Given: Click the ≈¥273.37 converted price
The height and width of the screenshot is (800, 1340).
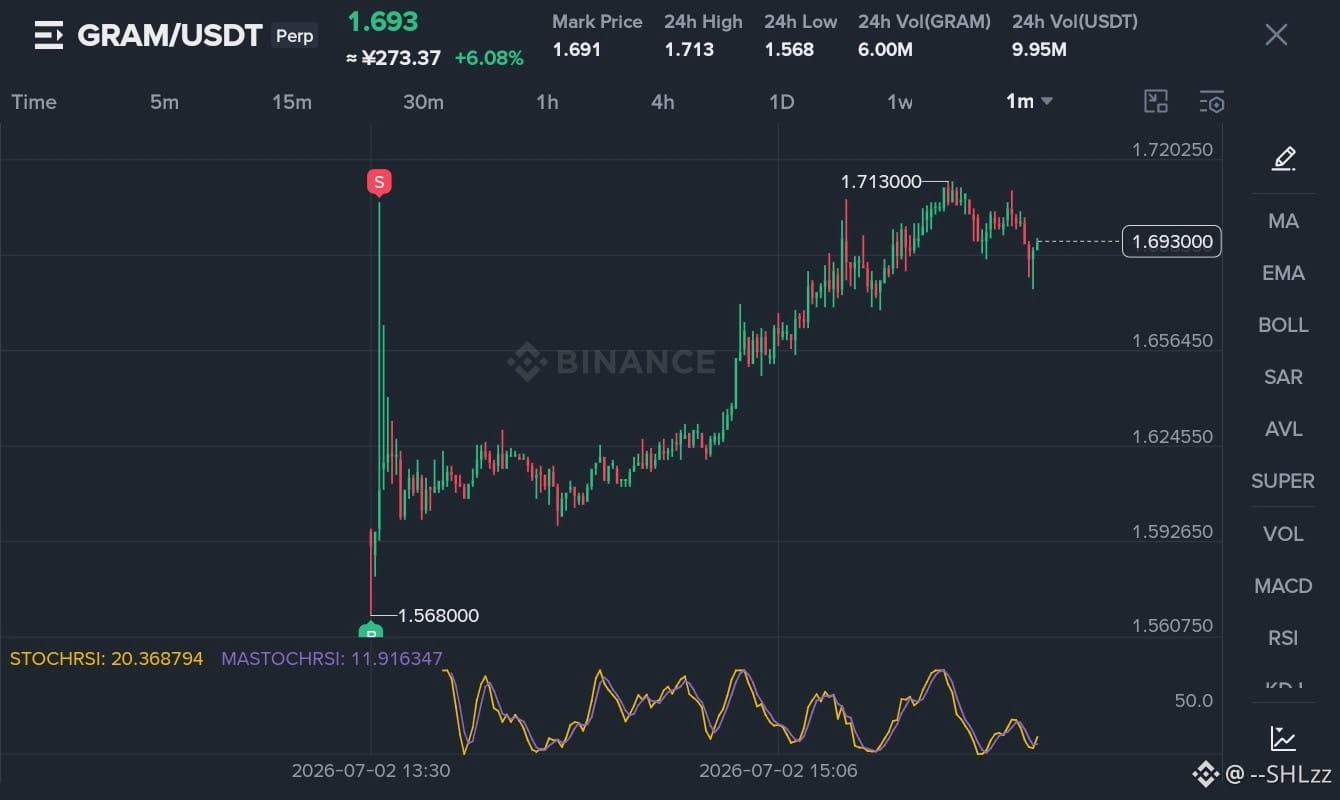Looking at the screenshot, I should [393, 58].
